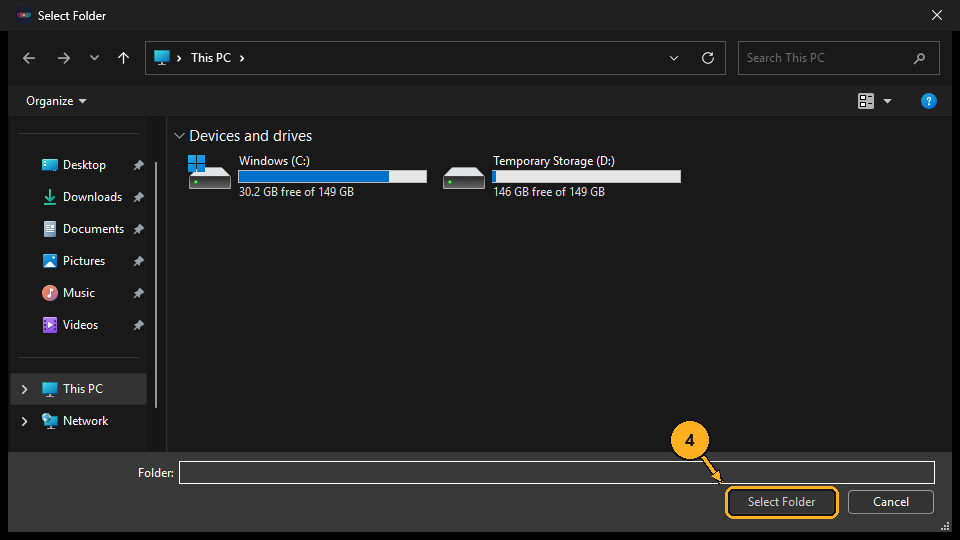Click the pin icon beside Downloads
The width and height of the screenshot is (960, 540).
click(x=138, y=197)
